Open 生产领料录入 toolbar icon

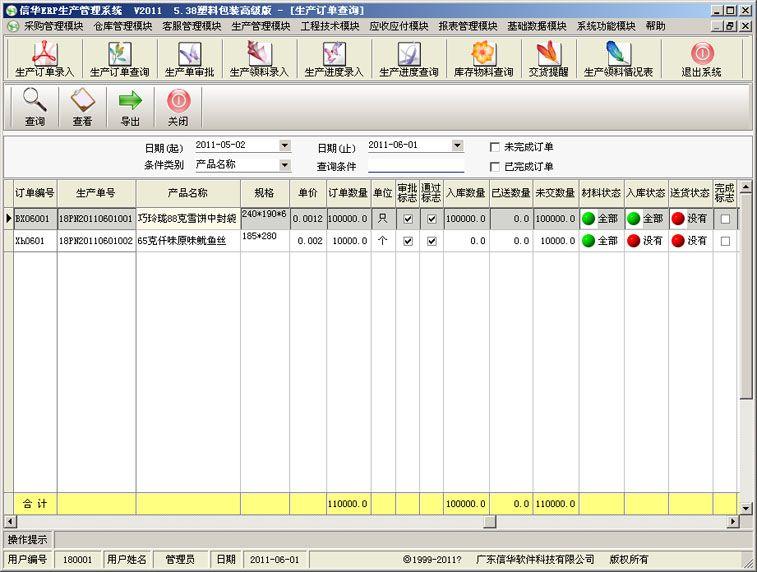tap(259, 53)
